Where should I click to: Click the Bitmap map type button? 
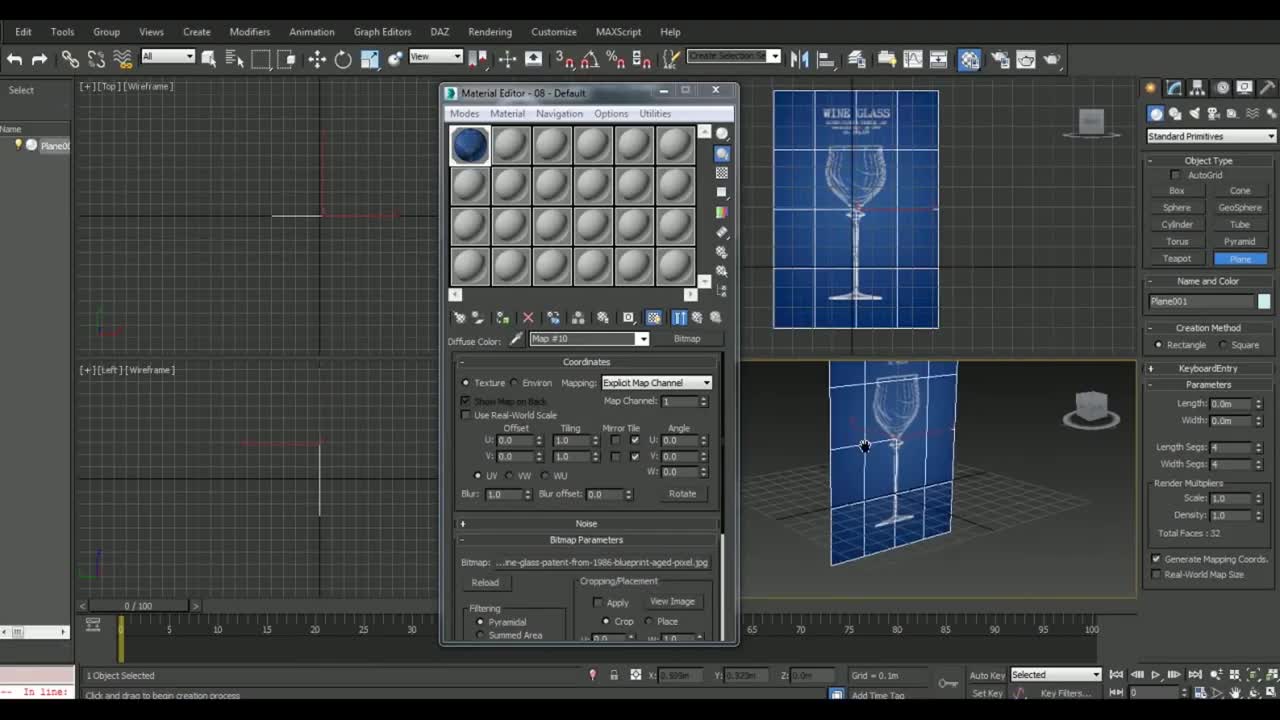(x=687, y=339)
